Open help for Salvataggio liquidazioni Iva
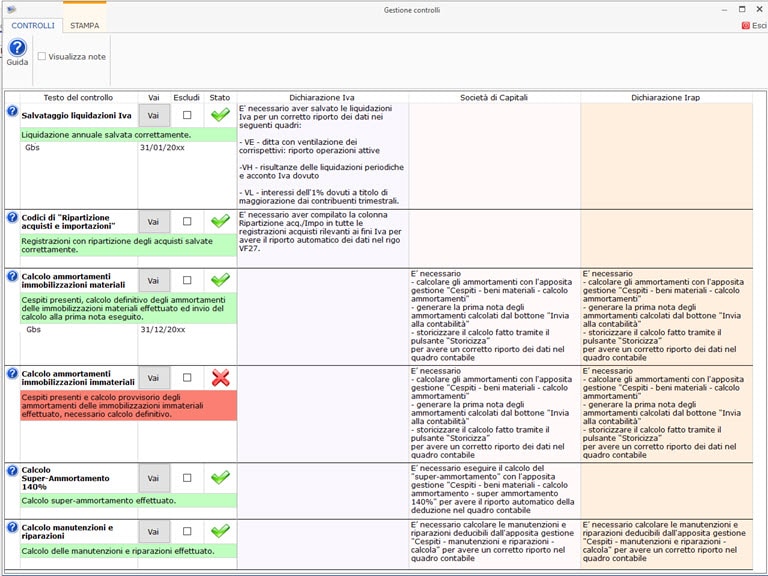 click(12, 111)
